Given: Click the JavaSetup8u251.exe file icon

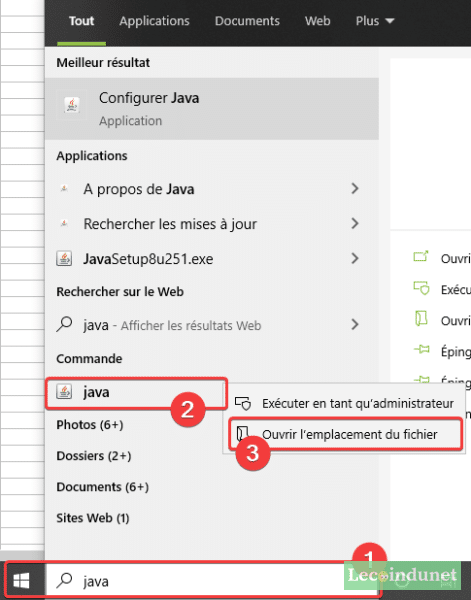Looking at the screenshot, I should [x=64, y=259].
